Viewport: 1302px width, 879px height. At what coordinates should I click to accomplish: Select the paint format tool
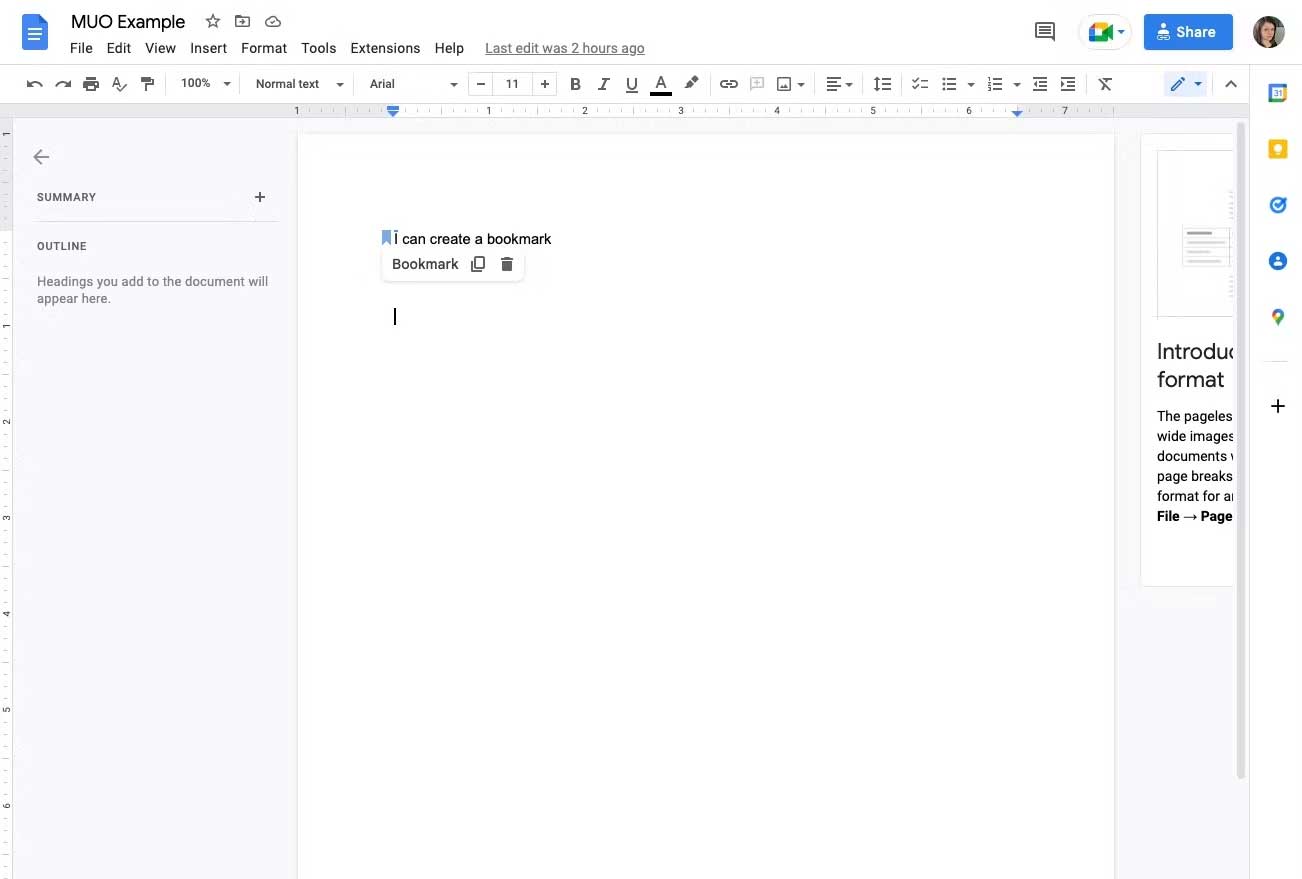tap(148, 84)
